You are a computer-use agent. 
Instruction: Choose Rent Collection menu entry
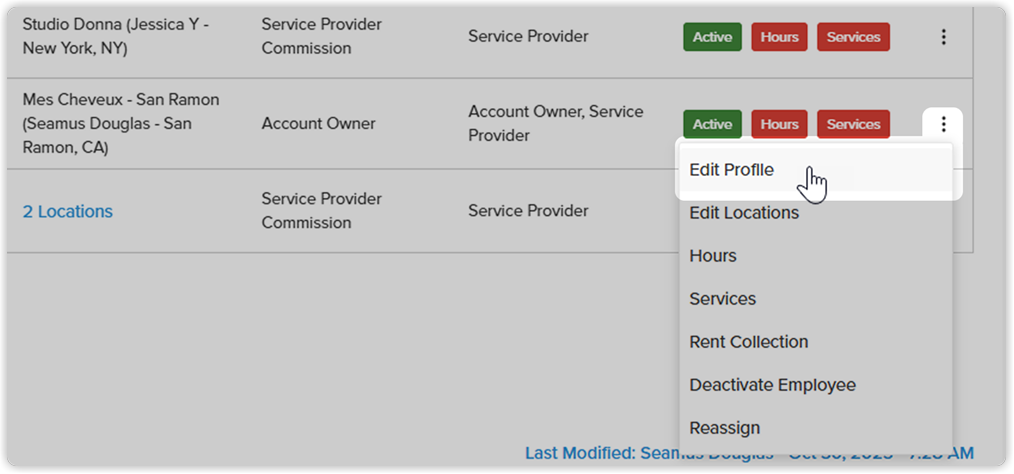(815, 341)
